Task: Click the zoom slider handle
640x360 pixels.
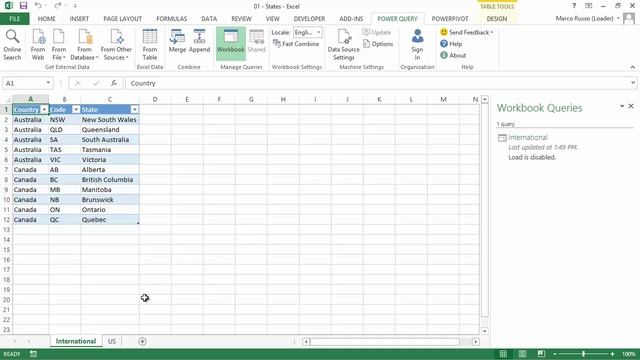Action: (x=584, y=354)
